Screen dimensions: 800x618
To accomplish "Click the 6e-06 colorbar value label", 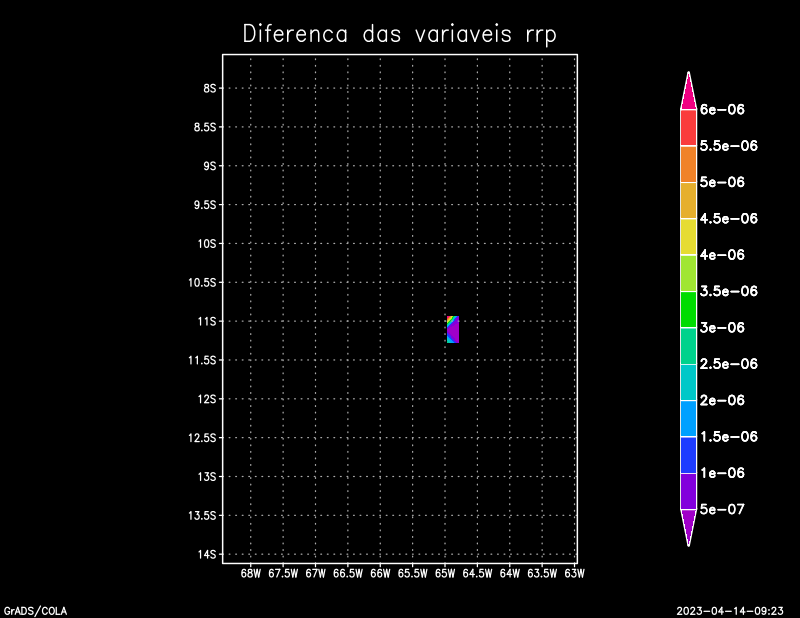I will [x=722, y=109].
